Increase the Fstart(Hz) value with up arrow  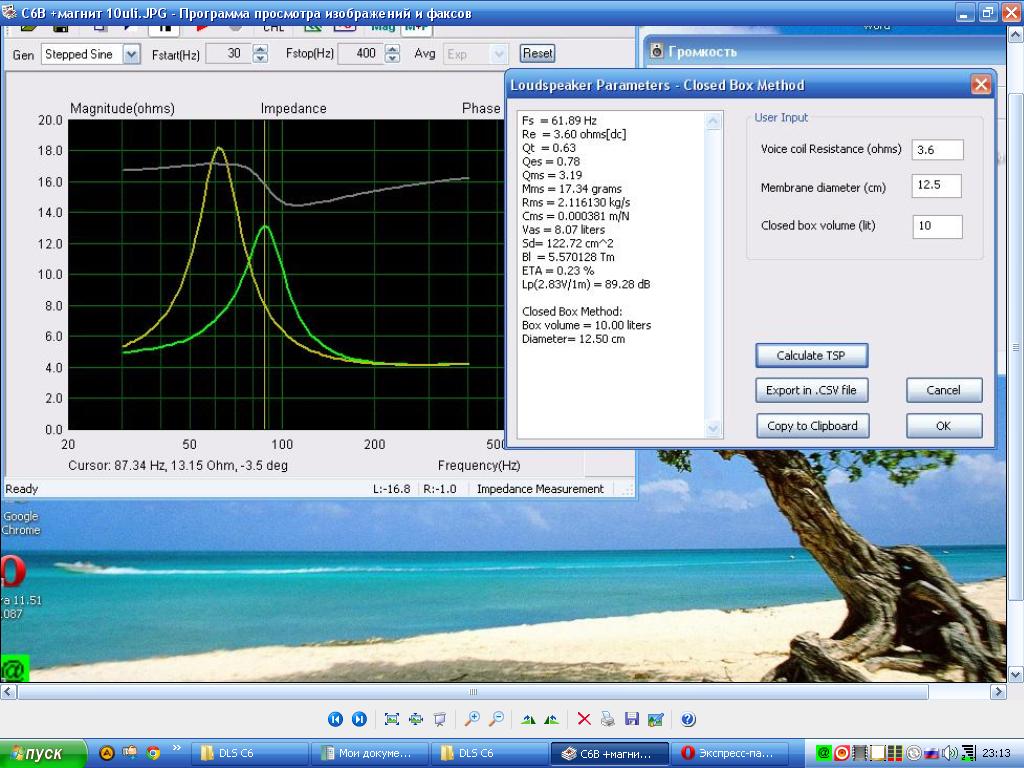point(261,49)
